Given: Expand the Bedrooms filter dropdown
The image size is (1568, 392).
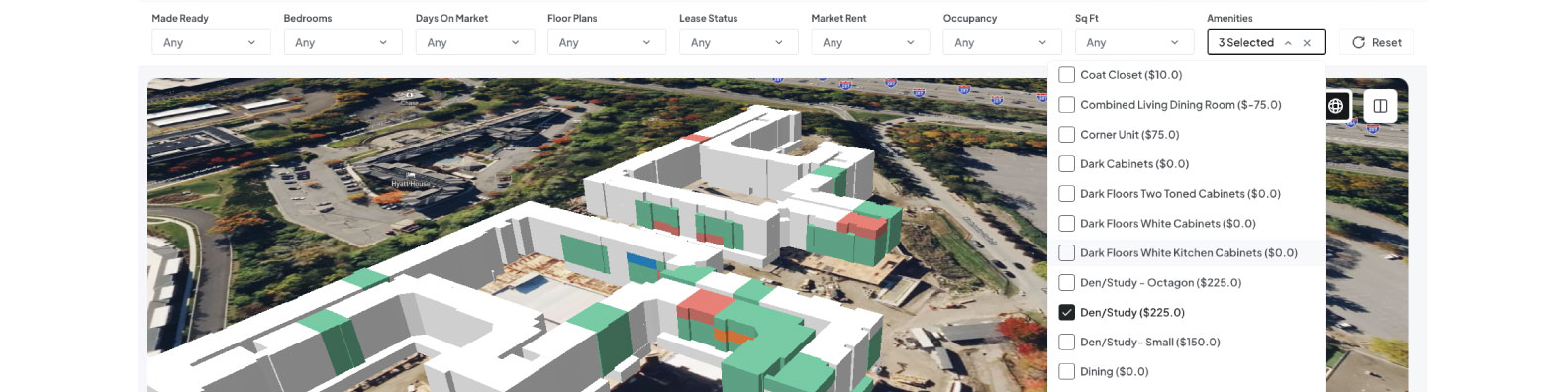Looking at the screenshot, I should pyautogui.click(x=343, y=42).
